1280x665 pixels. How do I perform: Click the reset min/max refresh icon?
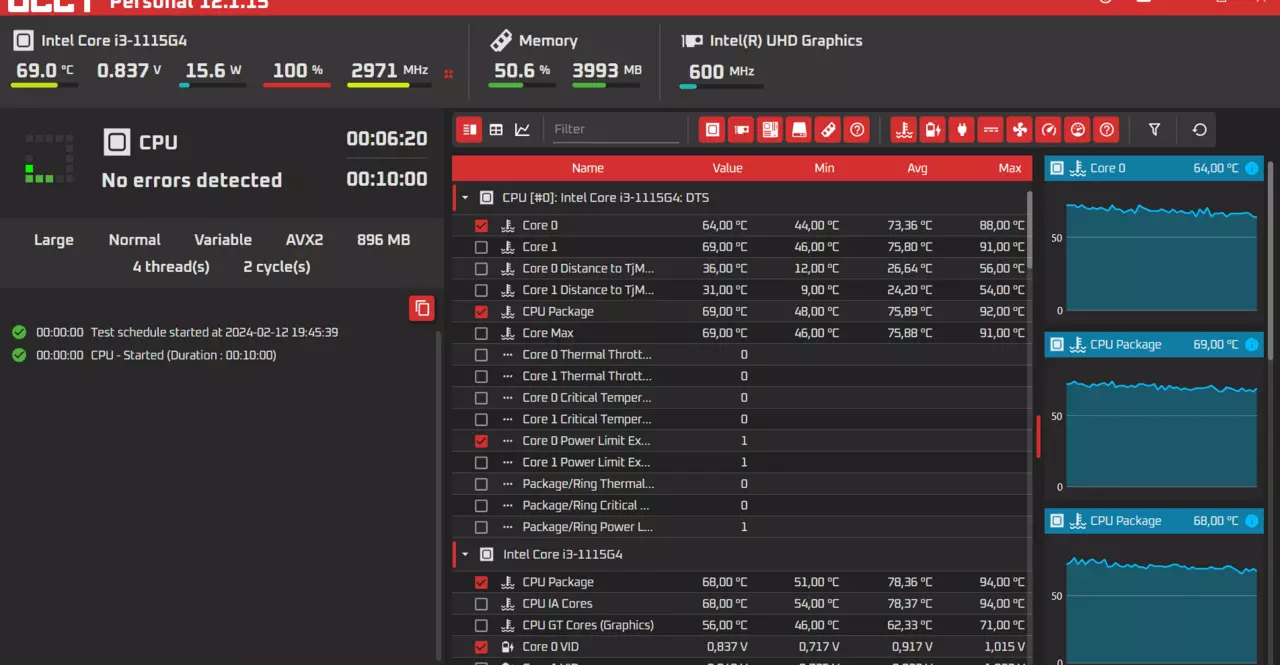[1200, 129]
